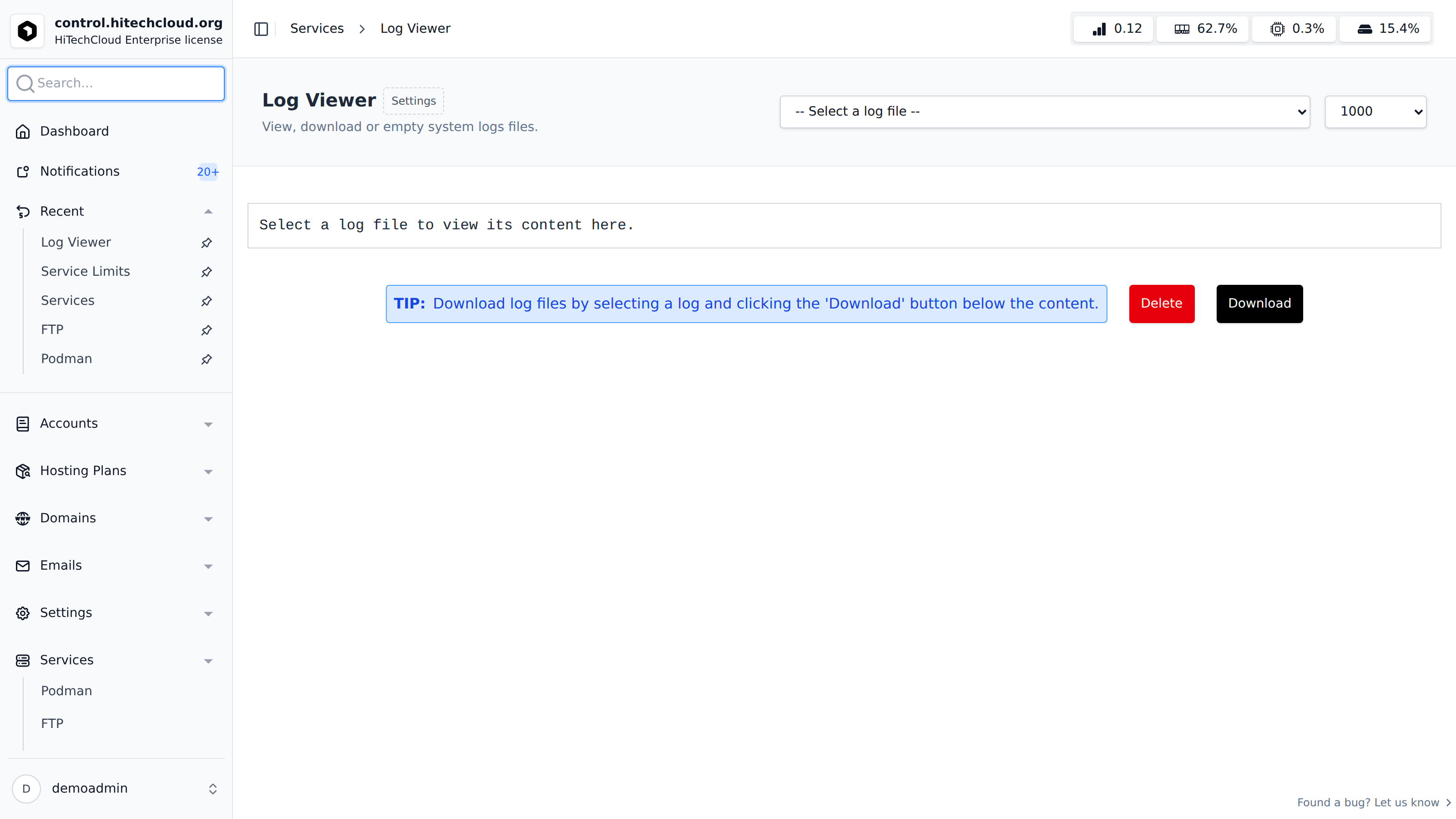Click the black Download button
1456x819 pixels.
click(x=1259, y=303)
